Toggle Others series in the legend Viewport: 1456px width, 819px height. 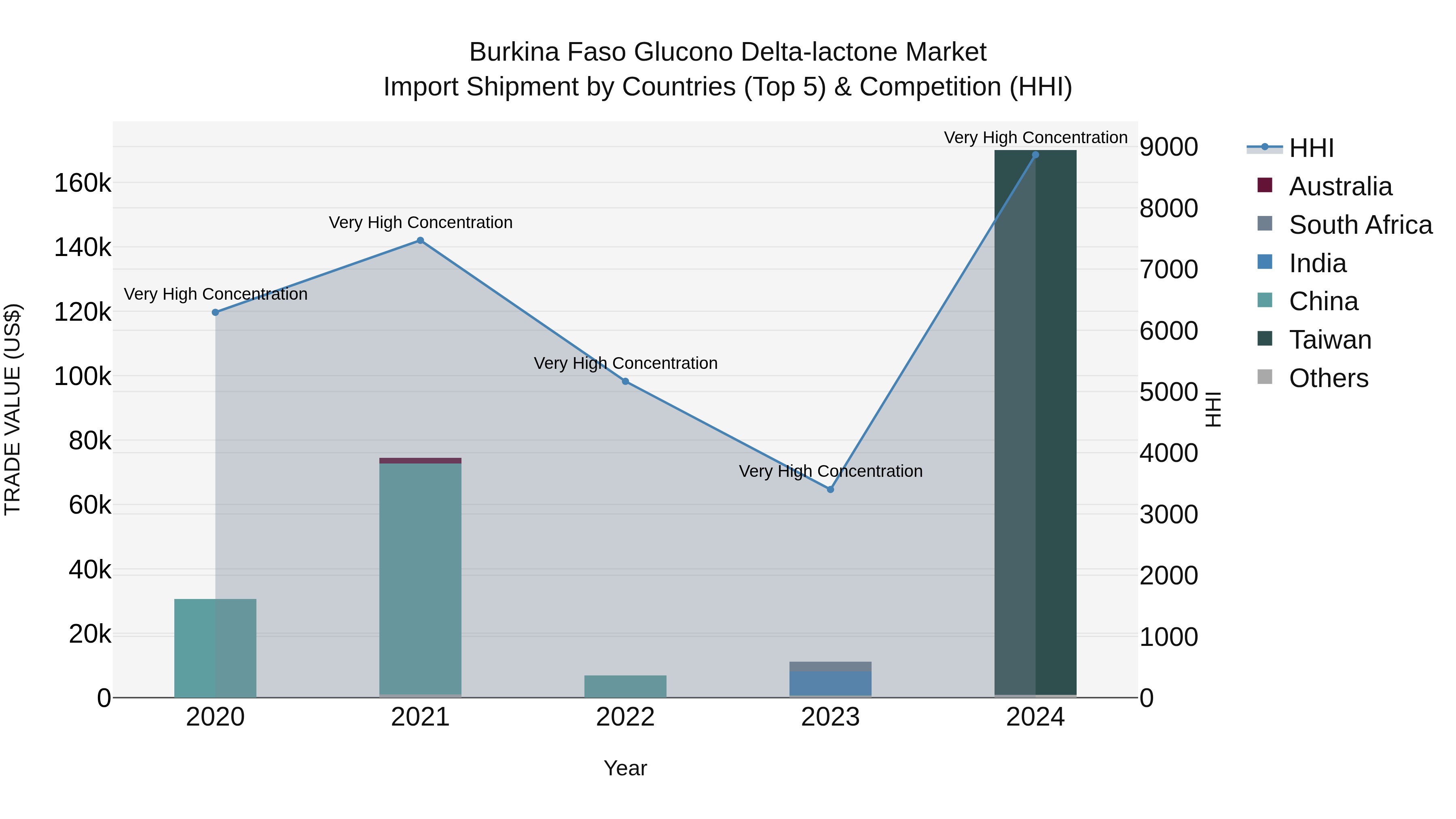1312,378
